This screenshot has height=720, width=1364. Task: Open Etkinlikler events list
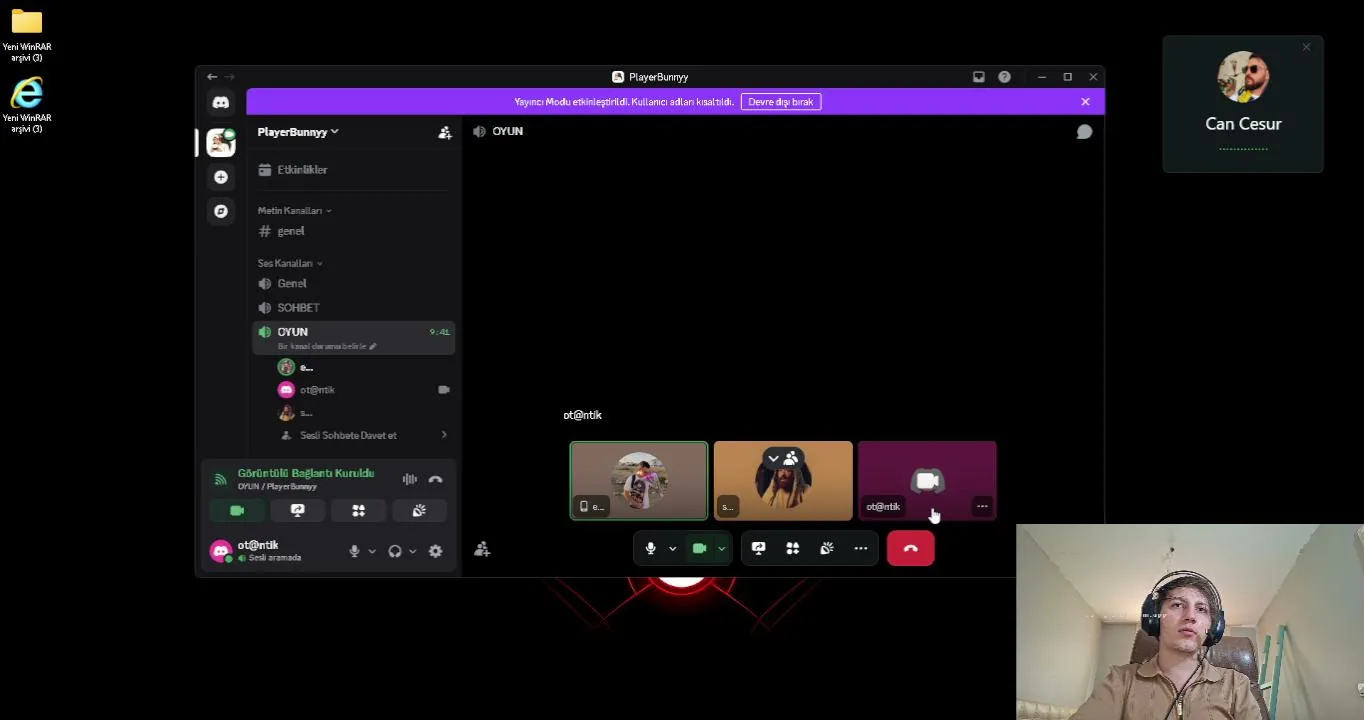coord(352,170)
